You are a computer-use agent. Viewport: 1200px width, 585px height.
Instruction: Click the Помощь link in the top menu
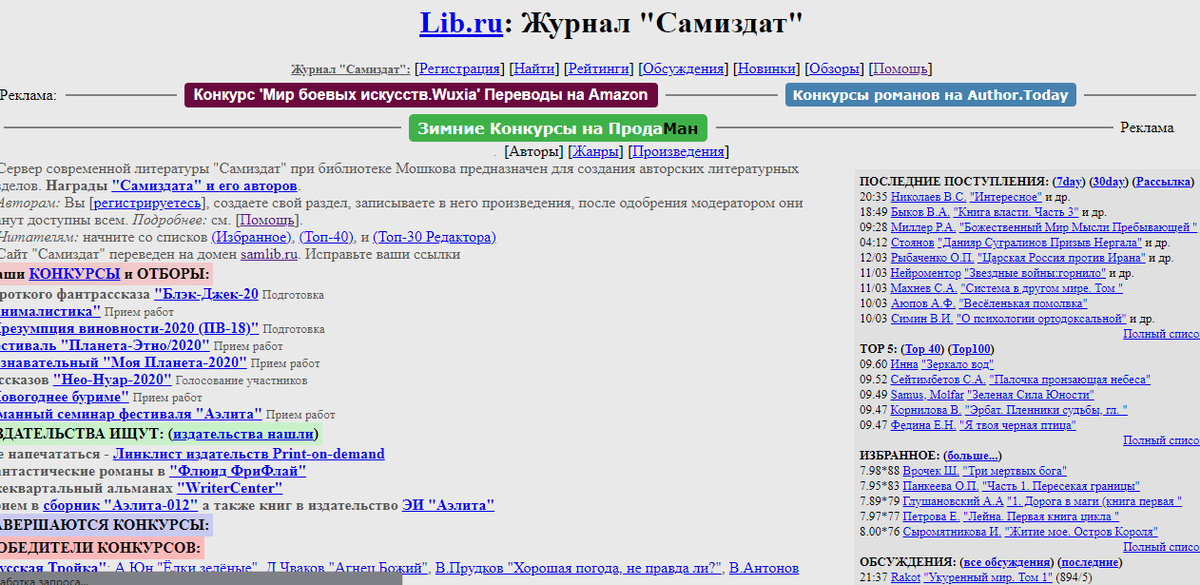pos(901,69)
